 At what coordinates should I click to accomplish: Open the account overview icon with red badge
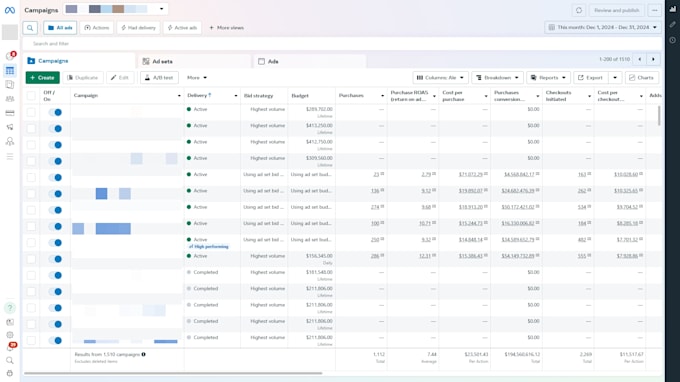[10, 56]
